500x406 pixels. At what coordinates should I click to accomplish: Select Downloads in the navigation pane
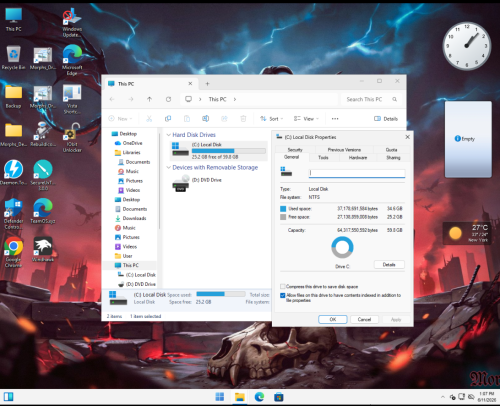click(x=131, y=218)
